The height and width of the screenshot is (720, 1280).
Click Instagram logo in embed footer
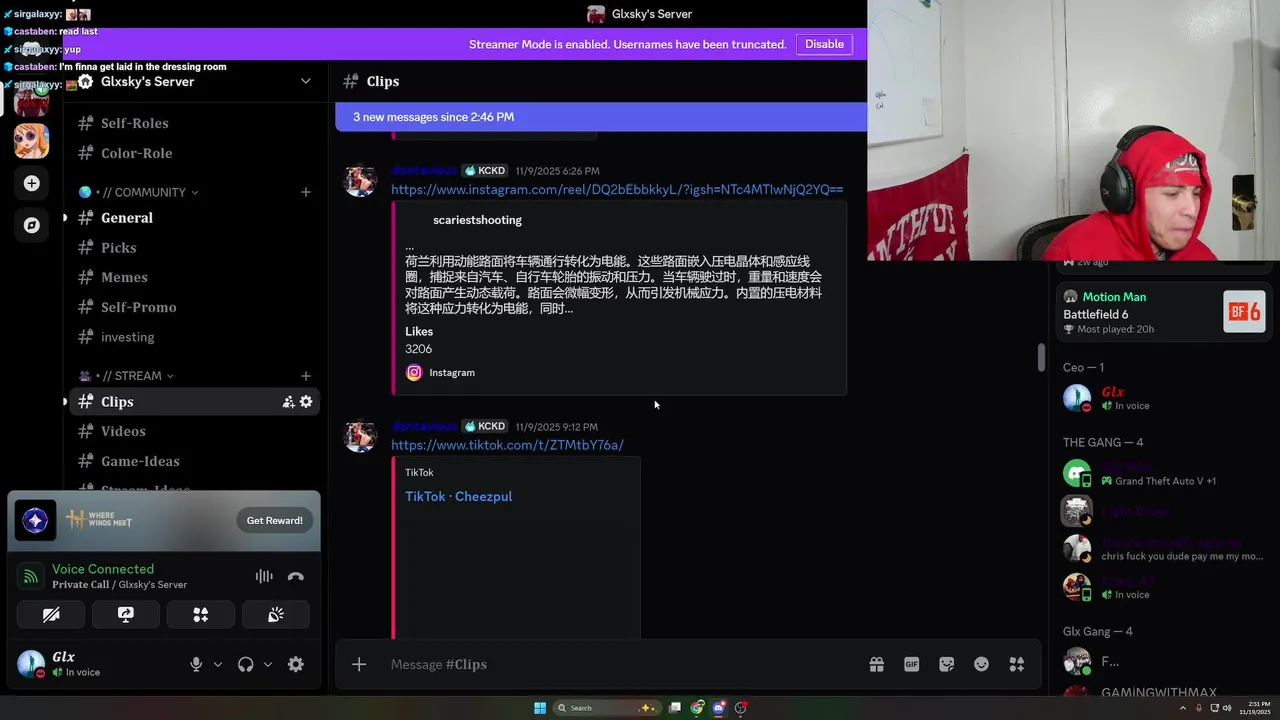pyautogui.click(x=414, y=372)
